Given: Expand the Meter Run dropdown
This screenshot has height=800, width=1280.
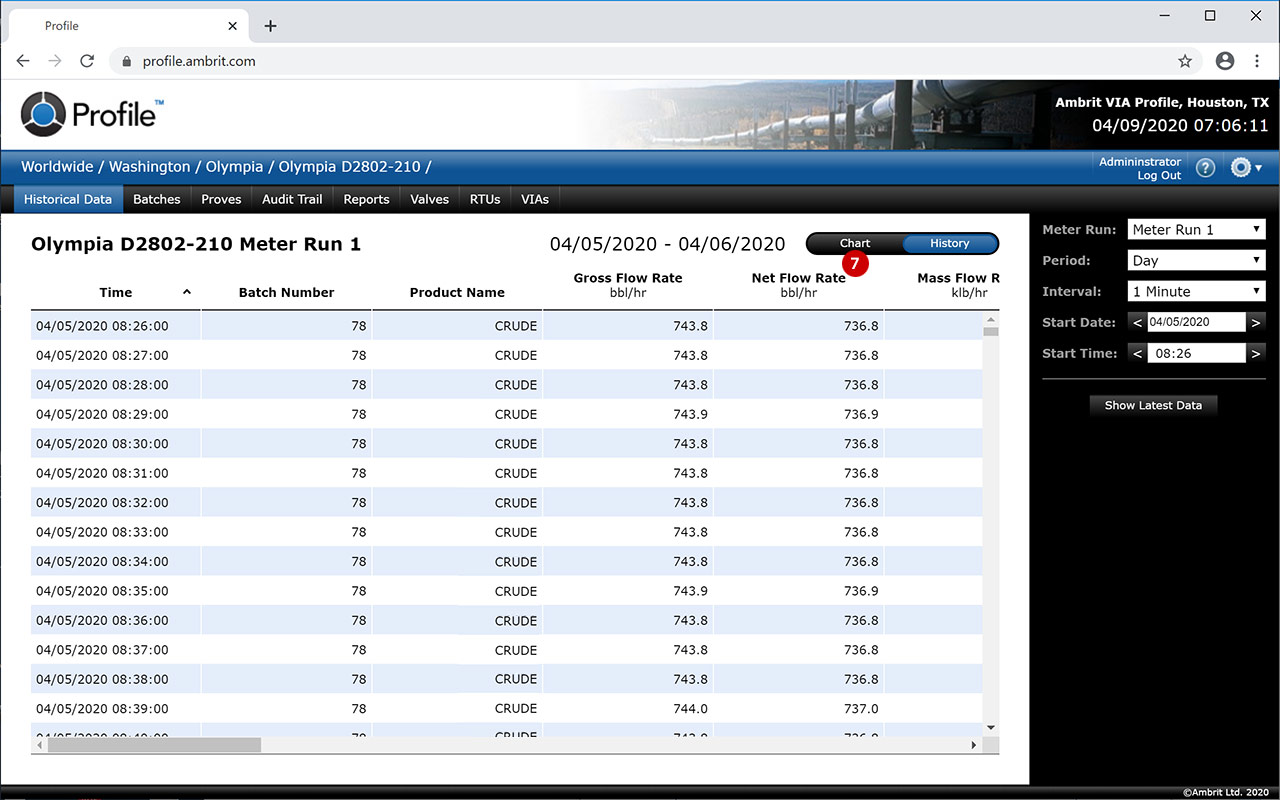Looking at the screenshot, I should (x=1196, y=230).
